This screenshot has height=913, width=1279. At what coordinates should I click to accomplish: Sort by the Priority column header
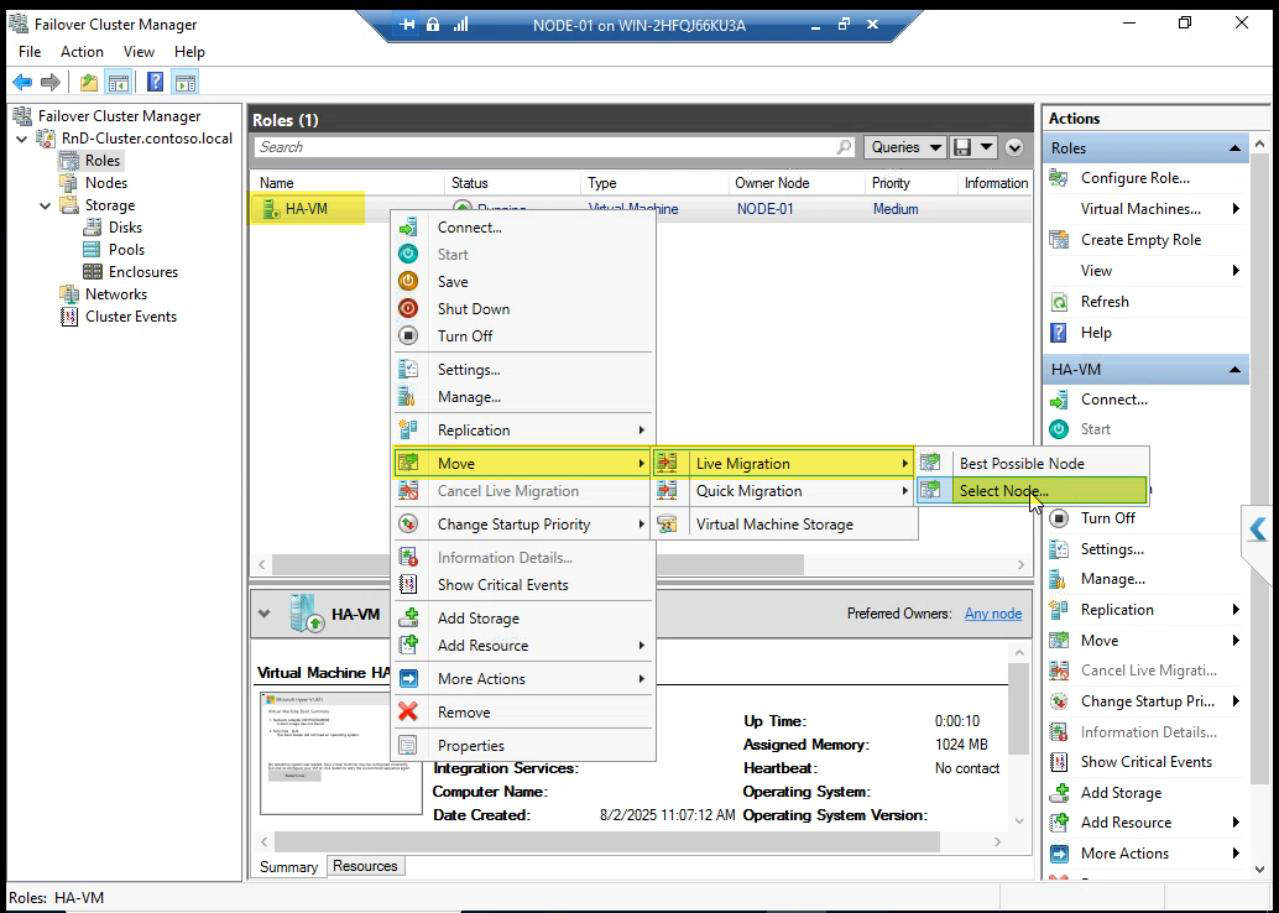(x=911, y=183)
